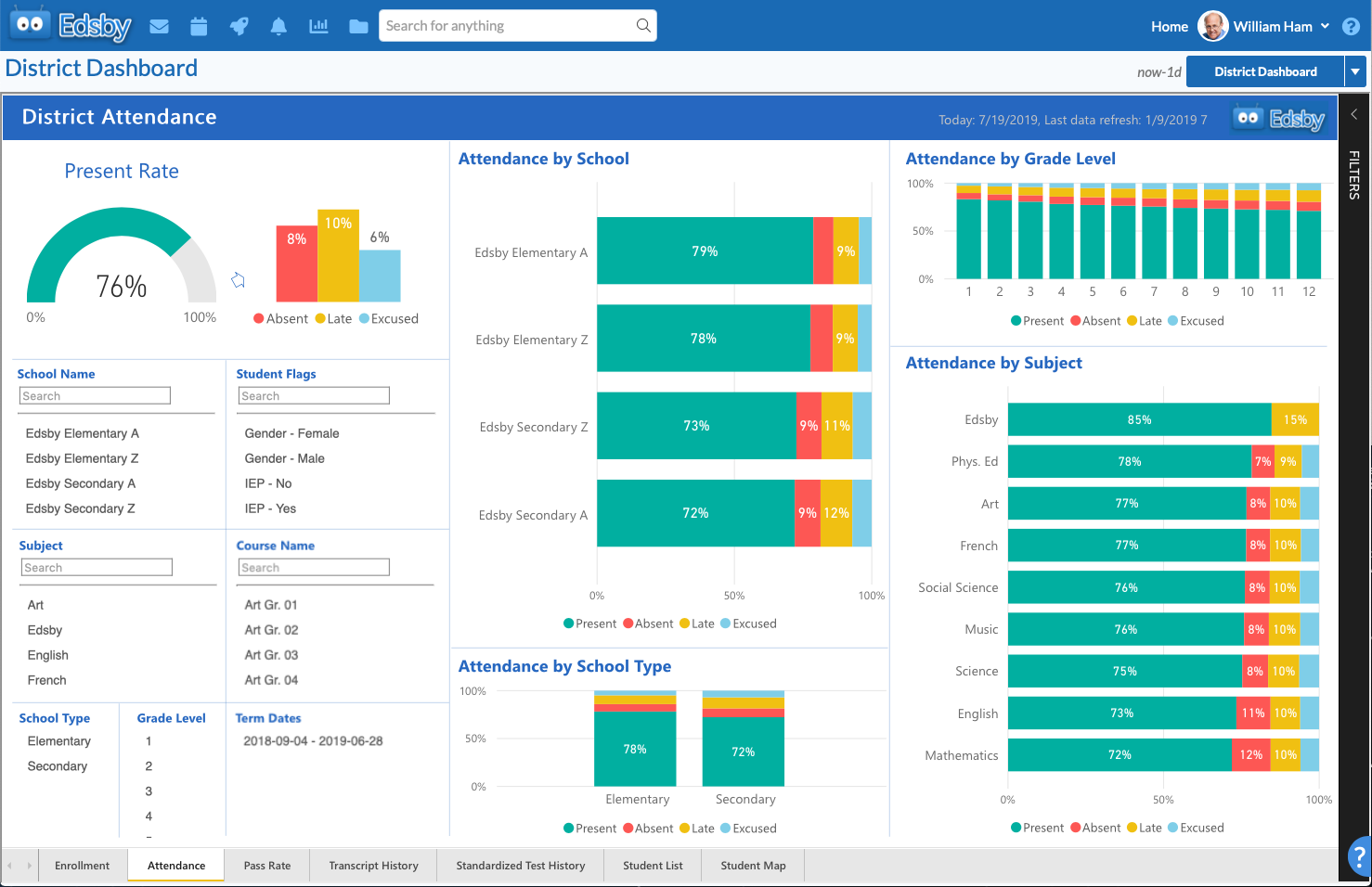This screenshot has height=887, width=1372.
Task: Open the mail envelope icon
Action: click(x=160, y=27)
